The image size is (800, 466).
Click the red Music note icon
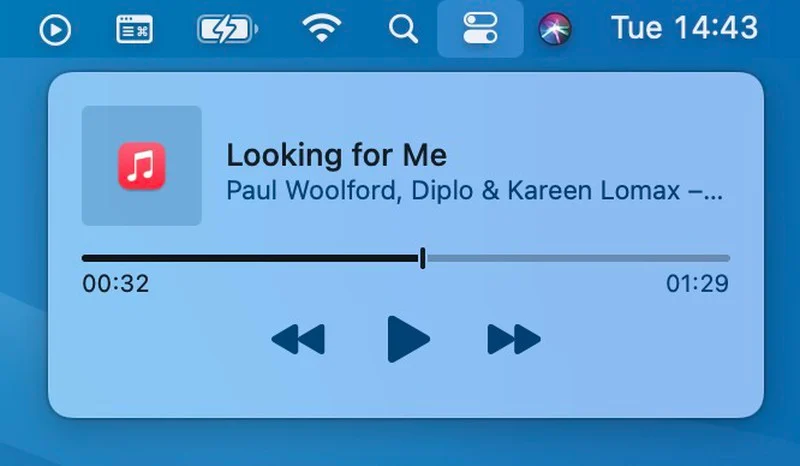click(142, 166)
